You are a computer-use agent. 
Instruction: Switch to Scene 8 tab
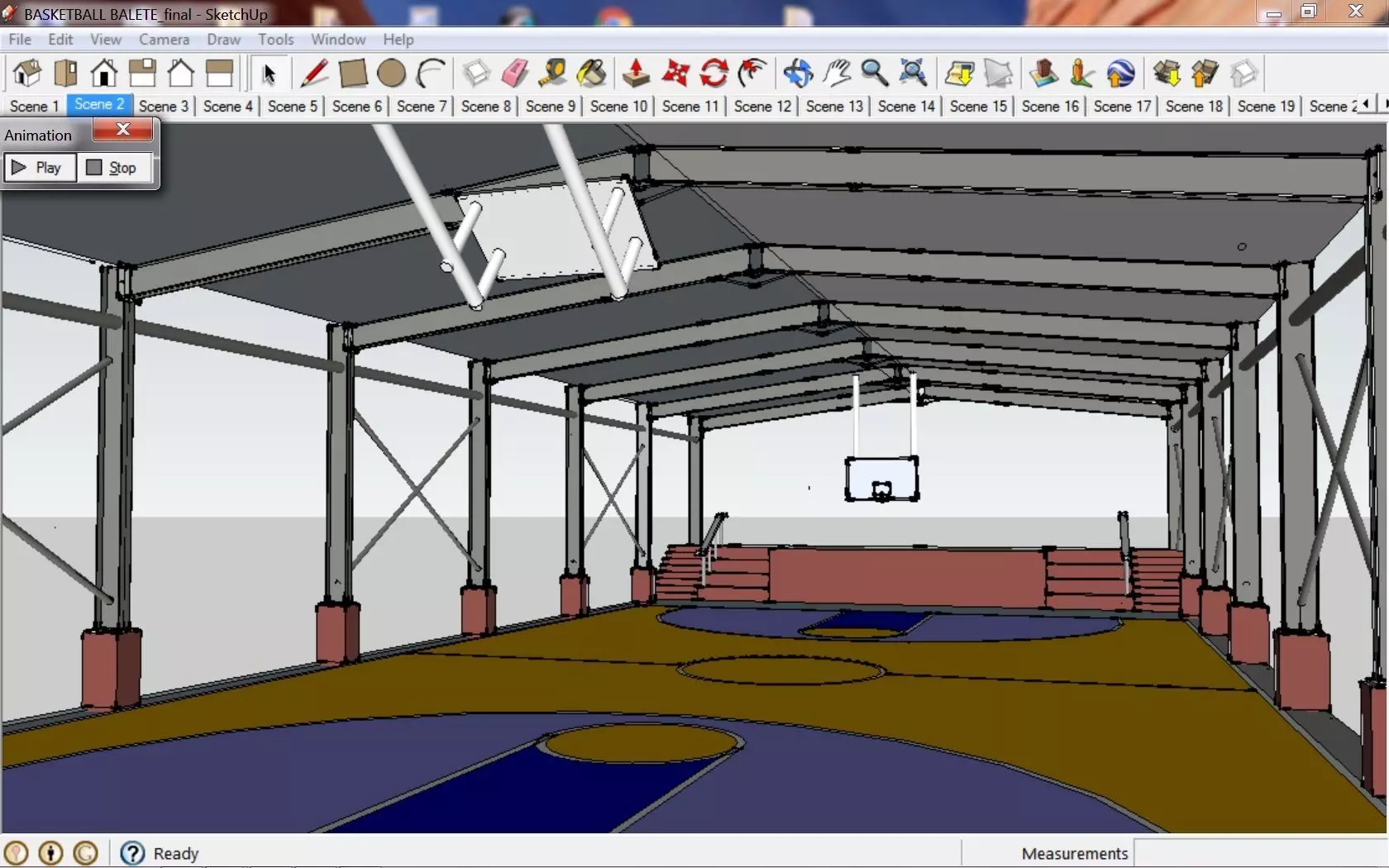486,106
